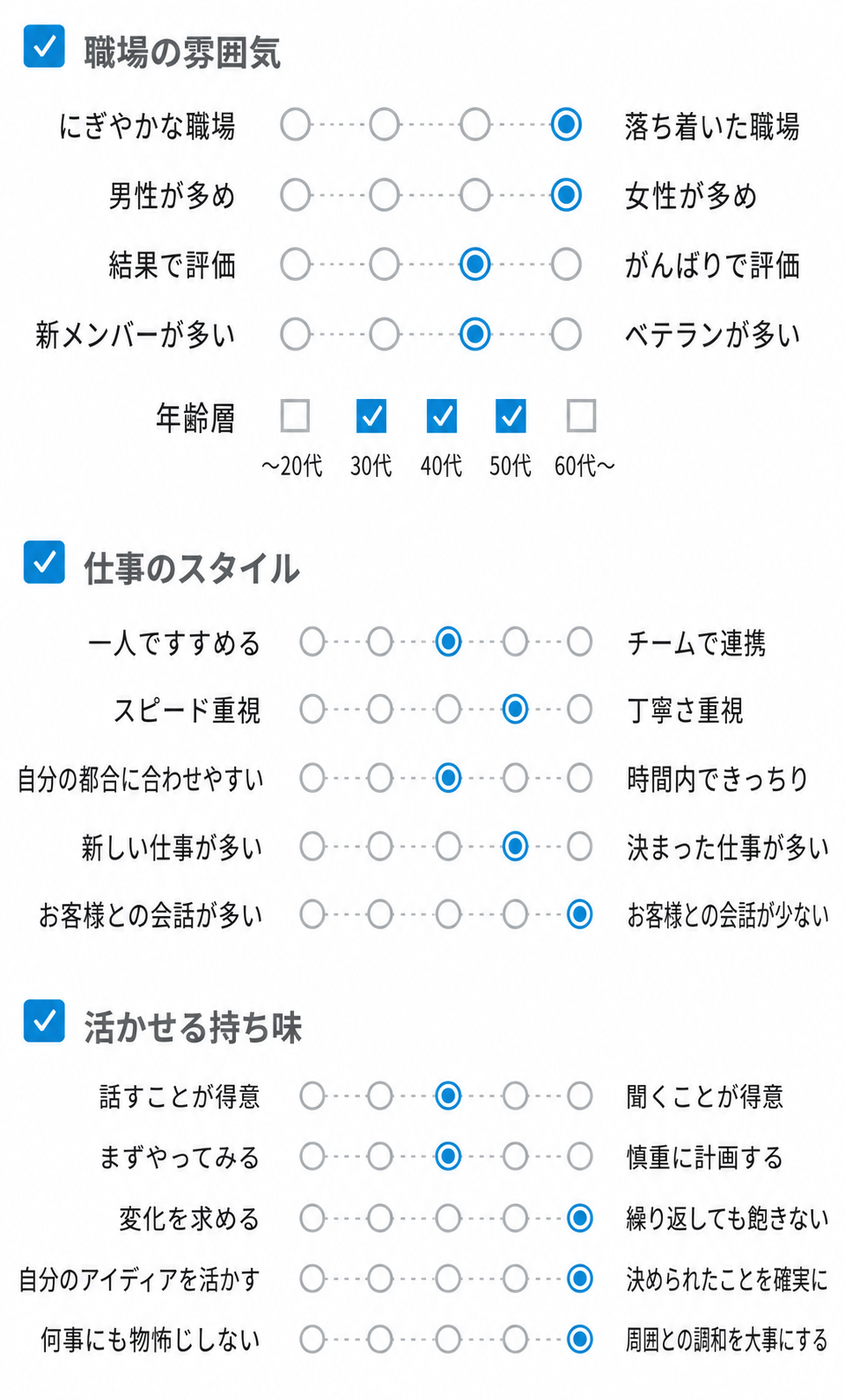Toggle the 仕事のスタイル section checkbox
This screenshot has width=845, height=1400.
coord(44,562)
